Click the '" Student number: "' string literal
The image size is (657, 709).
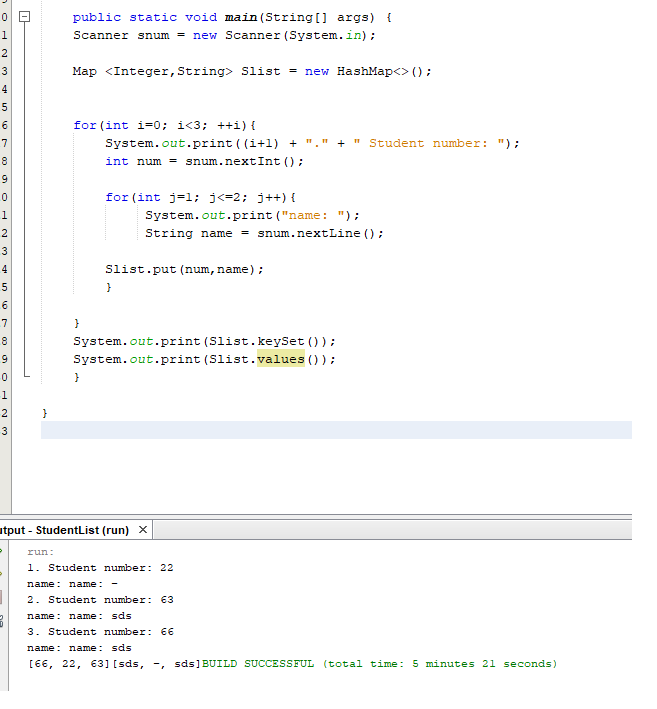pos(429,143)
